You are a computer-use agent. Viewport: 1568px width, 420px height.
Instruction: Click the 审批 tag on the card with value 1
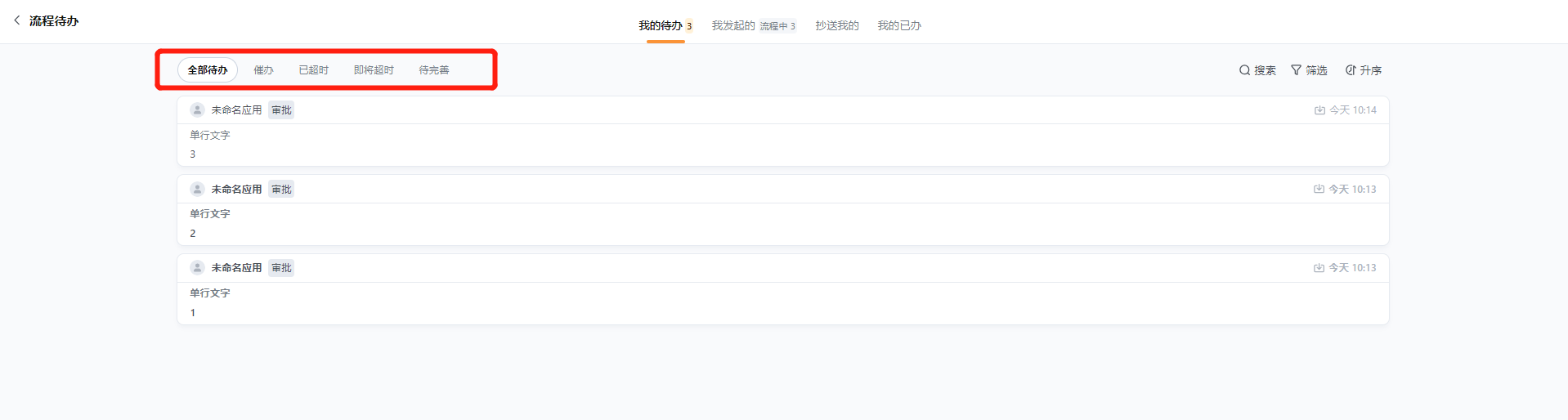[281, 267]
